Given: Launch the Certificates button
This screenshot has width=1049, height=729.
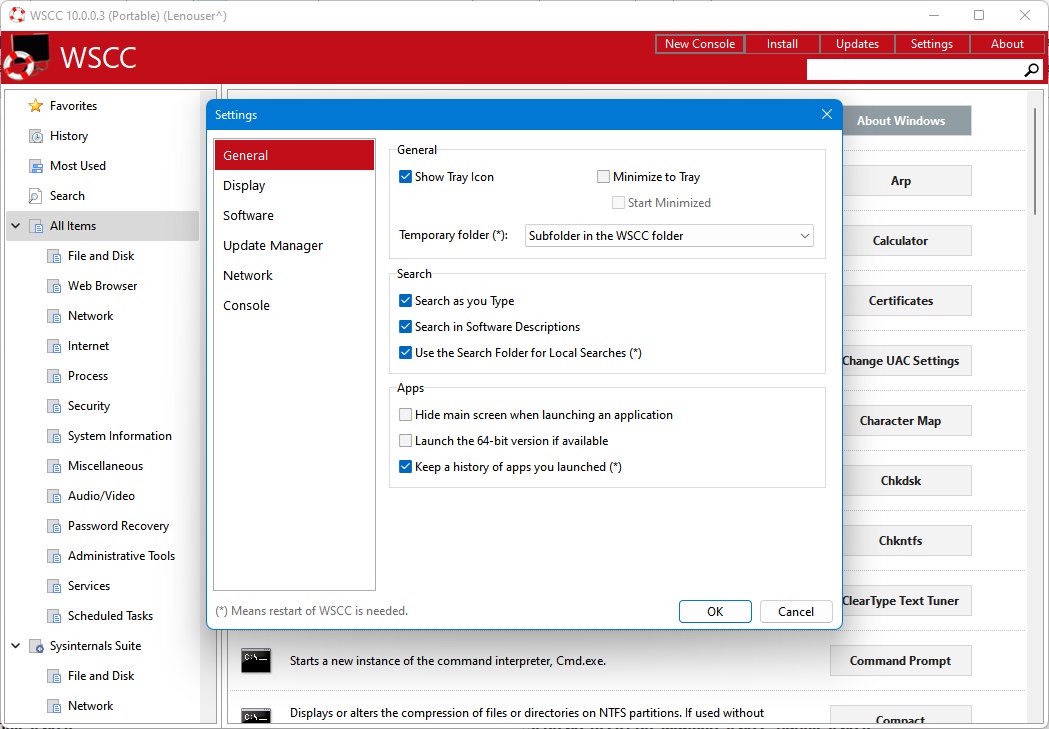Looking at the screenshot, I should click(906, 301).
